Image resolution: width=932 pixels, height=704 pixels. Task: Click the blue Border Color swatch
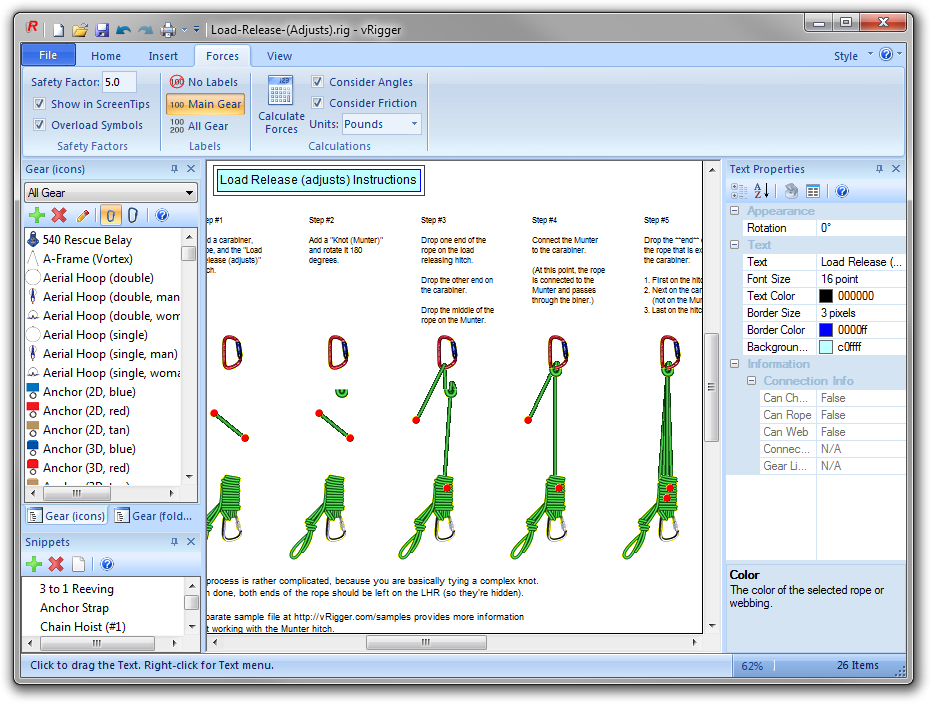click(826, 330)
